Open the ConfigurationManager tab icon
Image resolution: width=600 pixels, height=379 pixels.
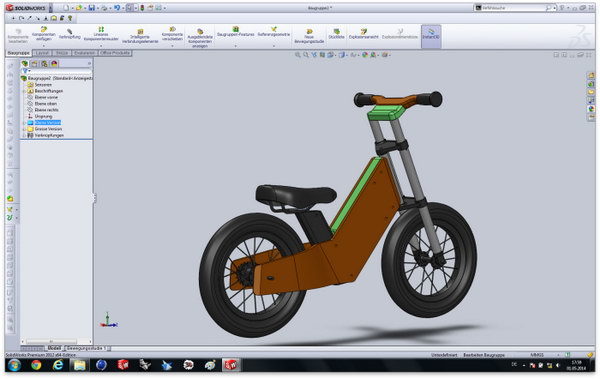44,64
